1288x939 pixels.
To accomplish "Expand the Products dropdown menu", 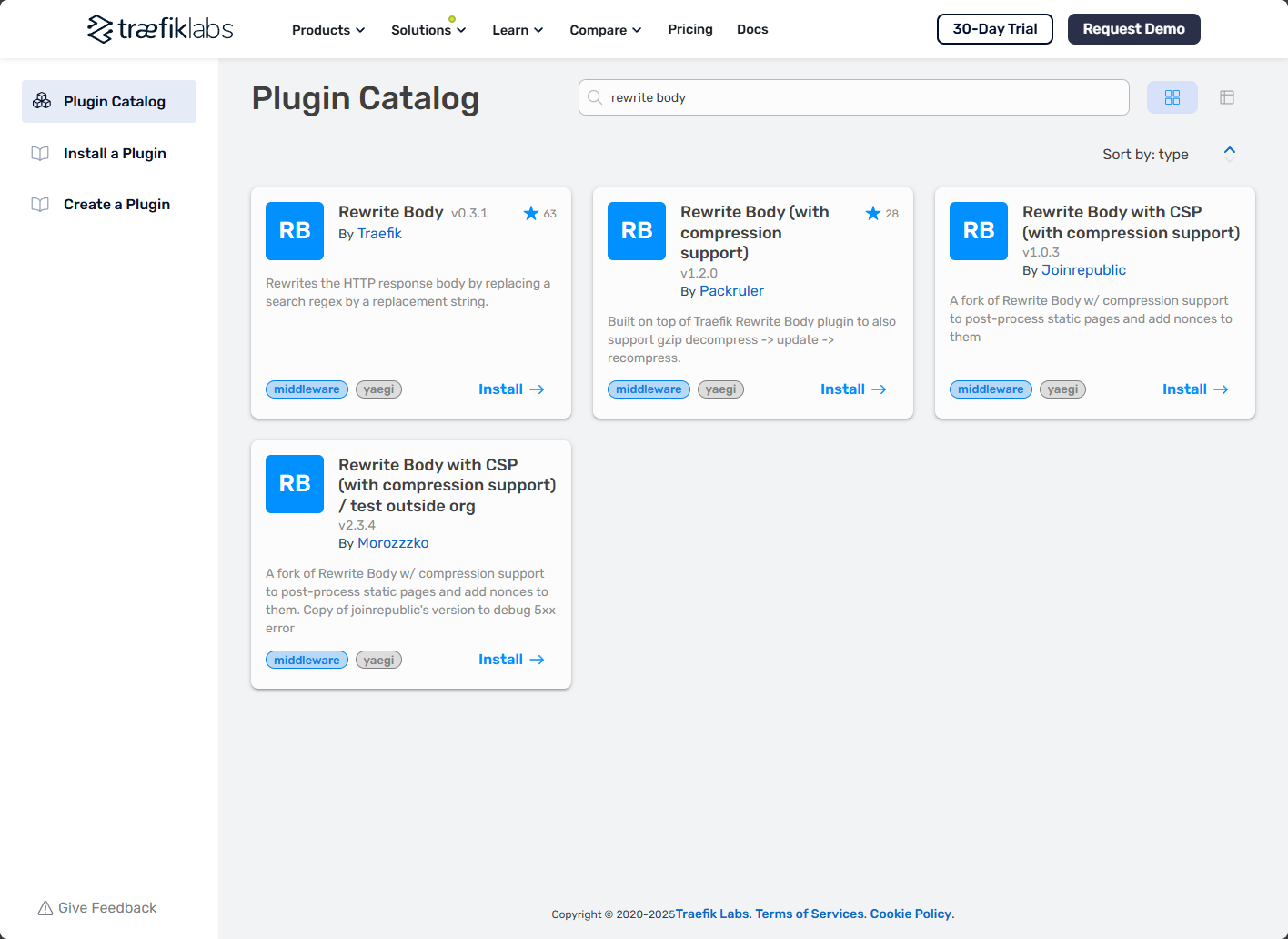I will 328,30.
